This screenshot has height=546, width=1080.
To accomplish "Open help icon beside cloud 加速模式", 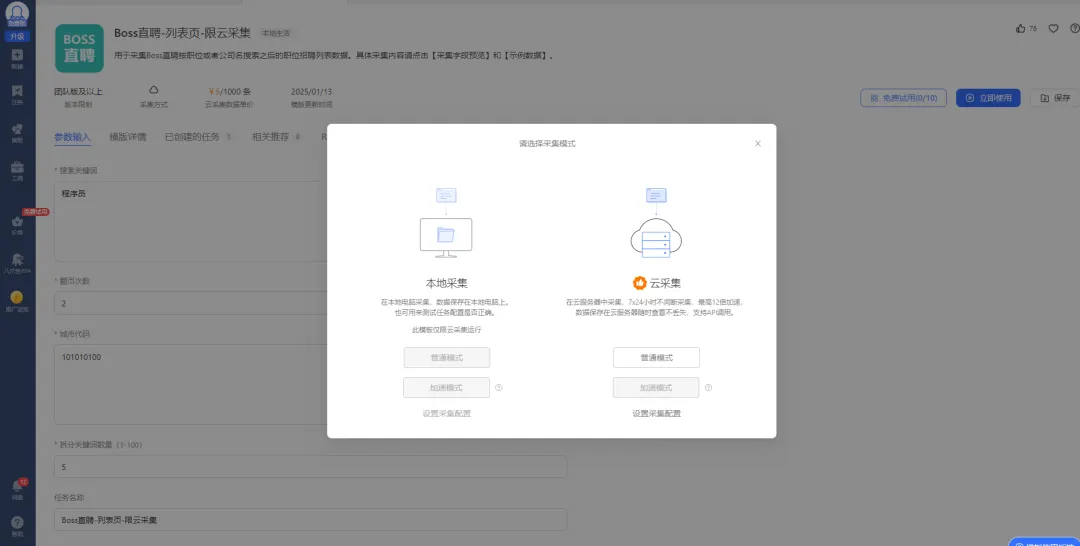I will pyautogui.click(x=708, y=388).
